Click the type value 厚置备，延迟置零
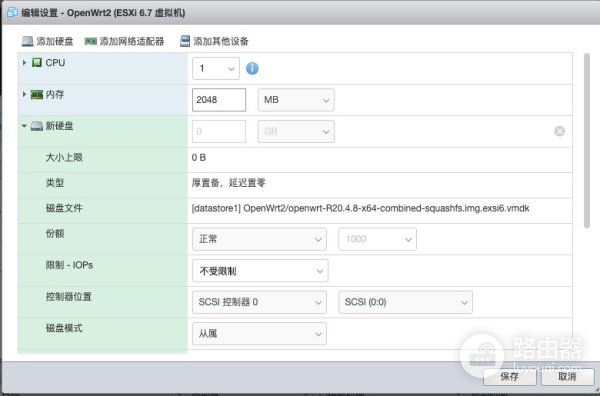600x396 pixels. pyautogui.click(x=228, y=183)
